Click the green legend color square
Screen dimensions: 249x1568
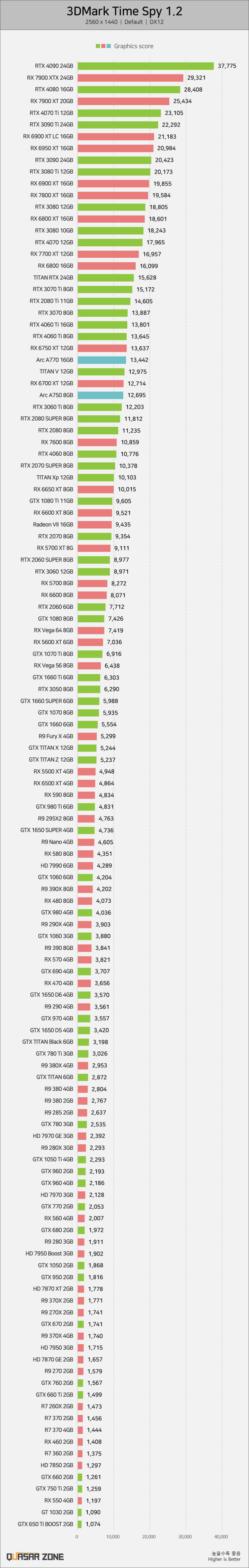click(98, 46)
